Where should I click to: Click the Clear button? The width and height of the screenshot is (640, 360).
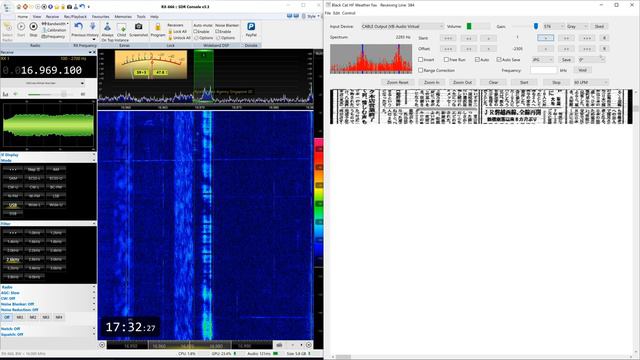[x=493, y=82]
